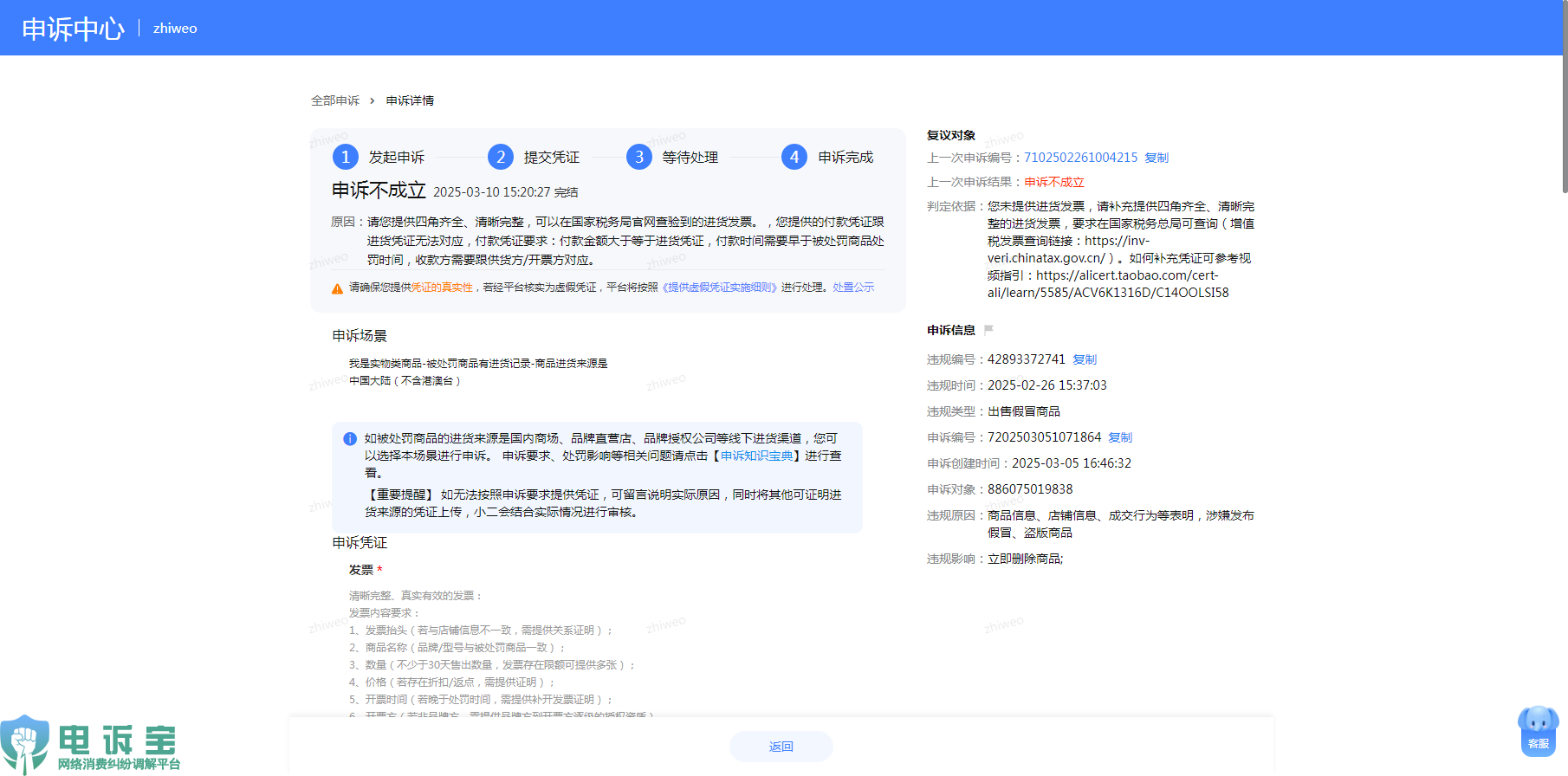
Task: Click invoice requirement 2 商品名称
Action: coord(457,648)
